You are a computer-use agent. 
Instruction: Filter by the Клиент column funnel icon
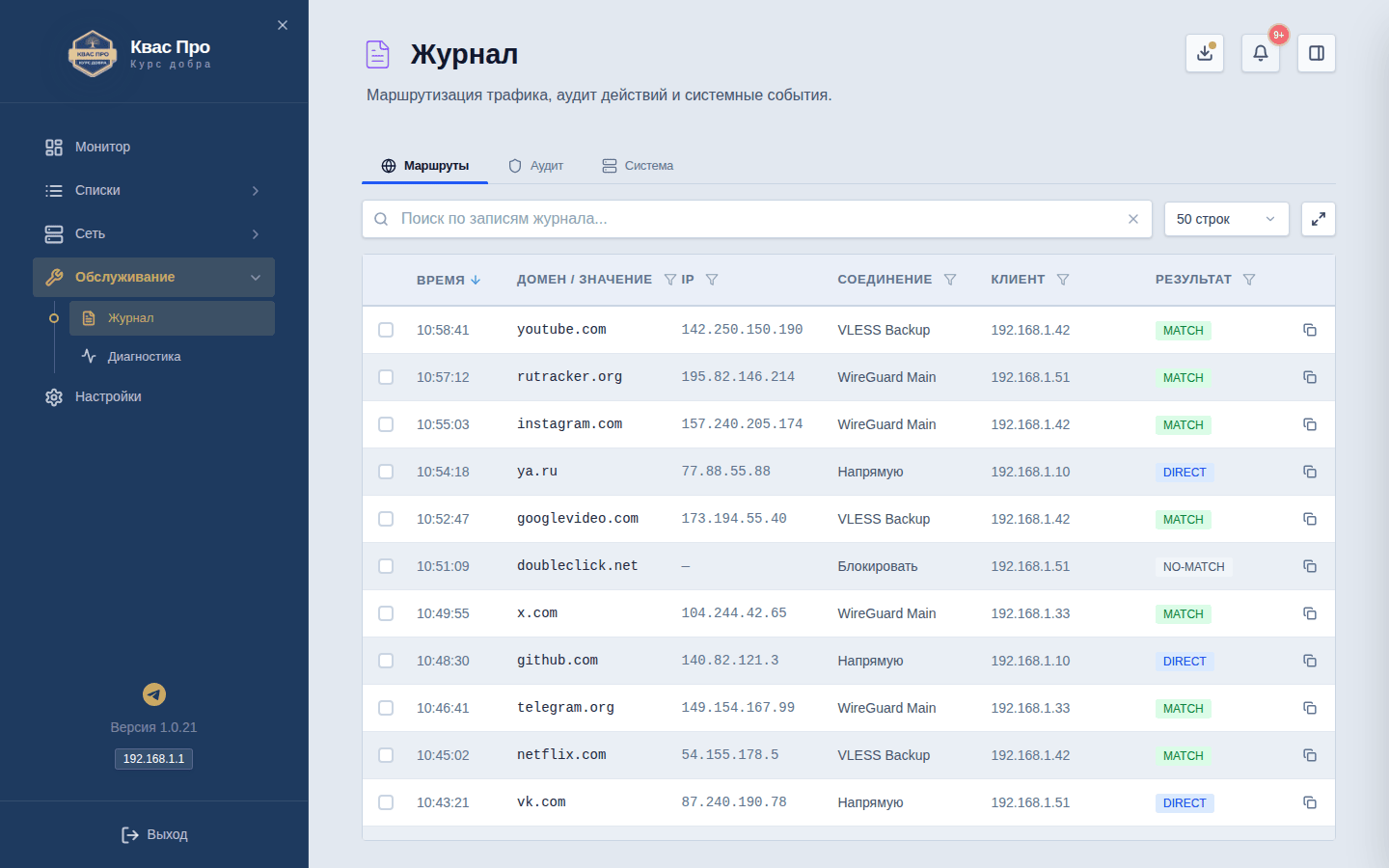coord(1063,280)
